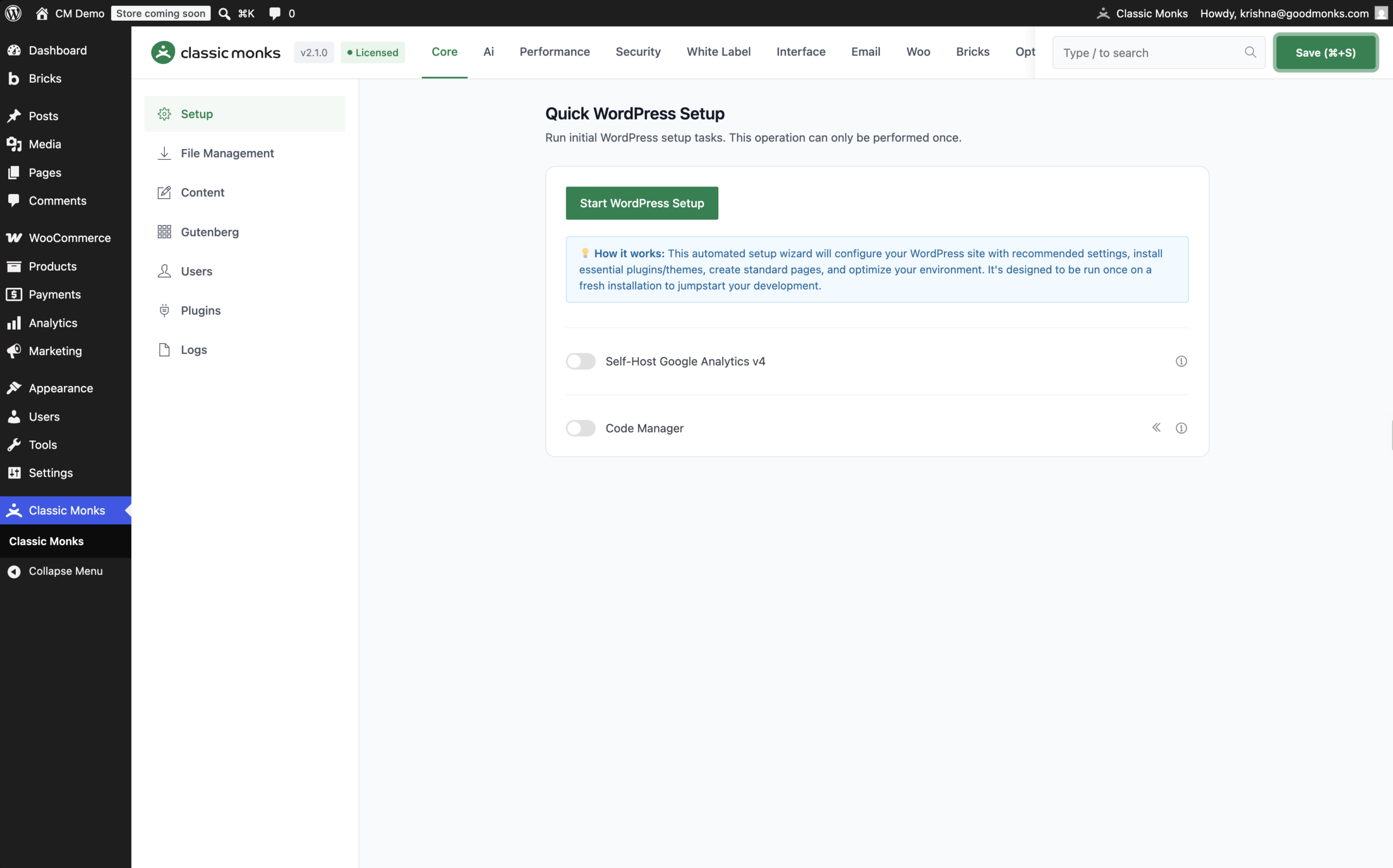1393x868 pixels.
Task: Open user avatar next to Howdy
Action: tap(1381, 13)
